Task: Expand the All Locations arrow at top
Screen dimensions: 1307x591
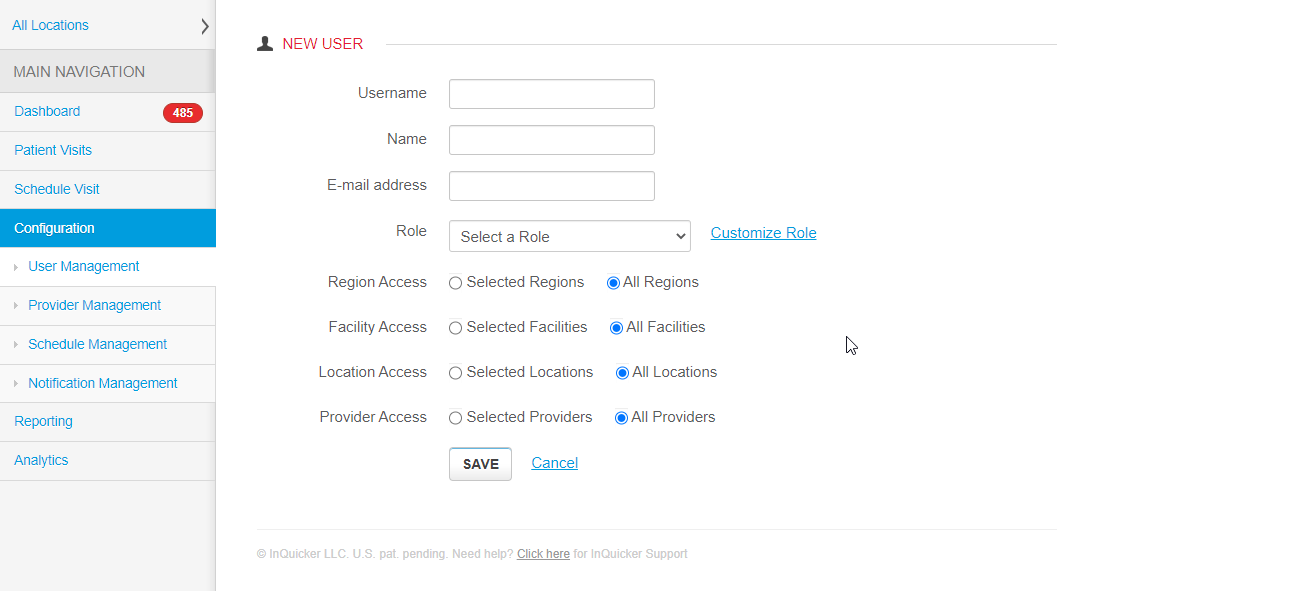Action: (x=205, y=24)
